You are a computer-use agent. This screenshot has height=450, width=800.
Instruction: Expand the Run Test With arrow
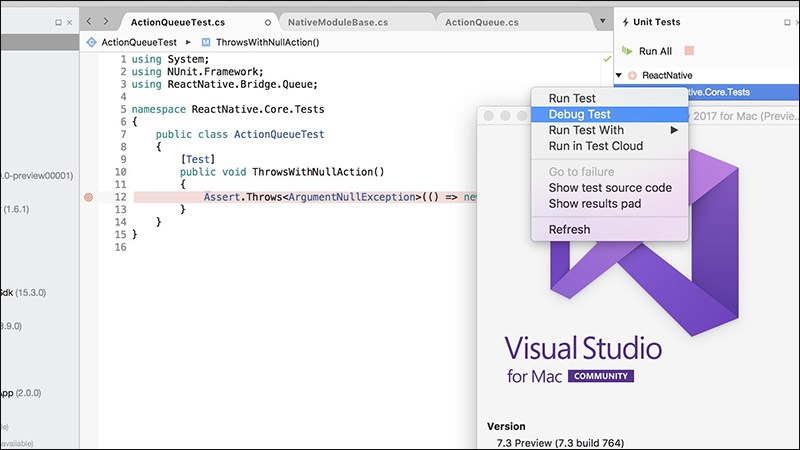click(x=674, y=130)
